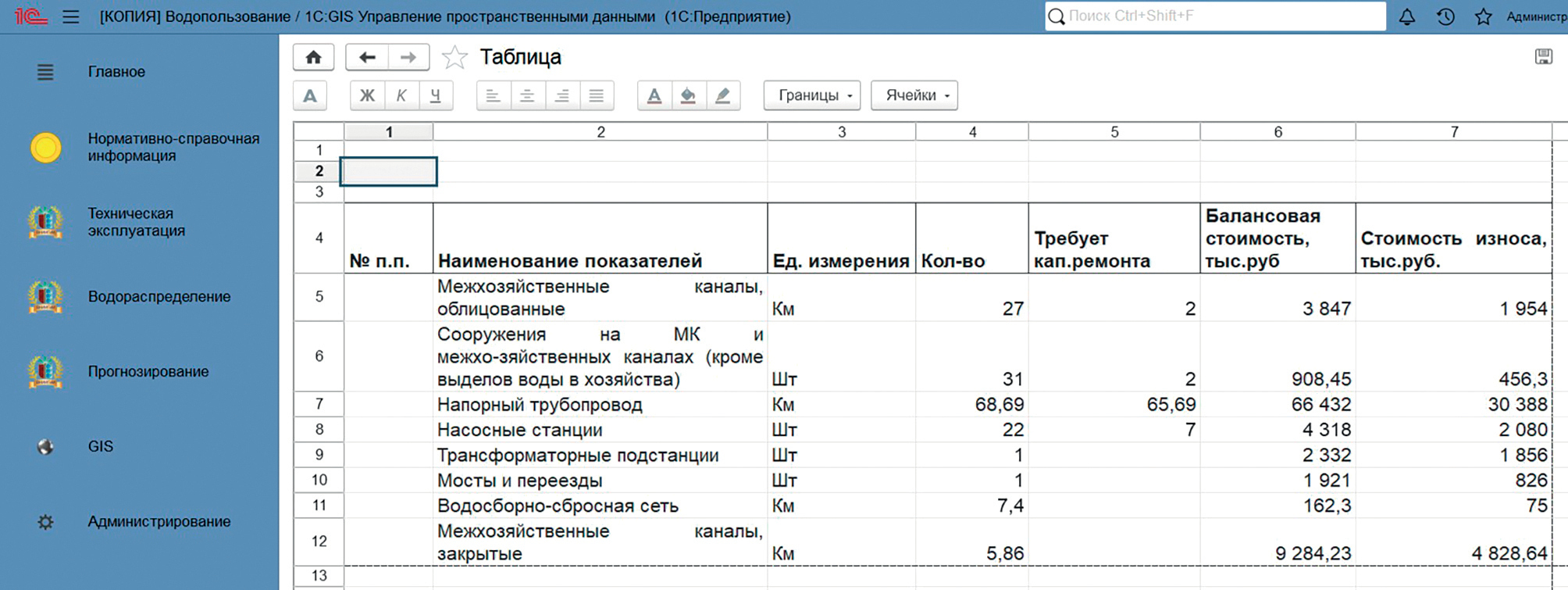The width and height of the screenshot is (1568, 590).
Task: Align text center
Action: click(x=527, y=95)
